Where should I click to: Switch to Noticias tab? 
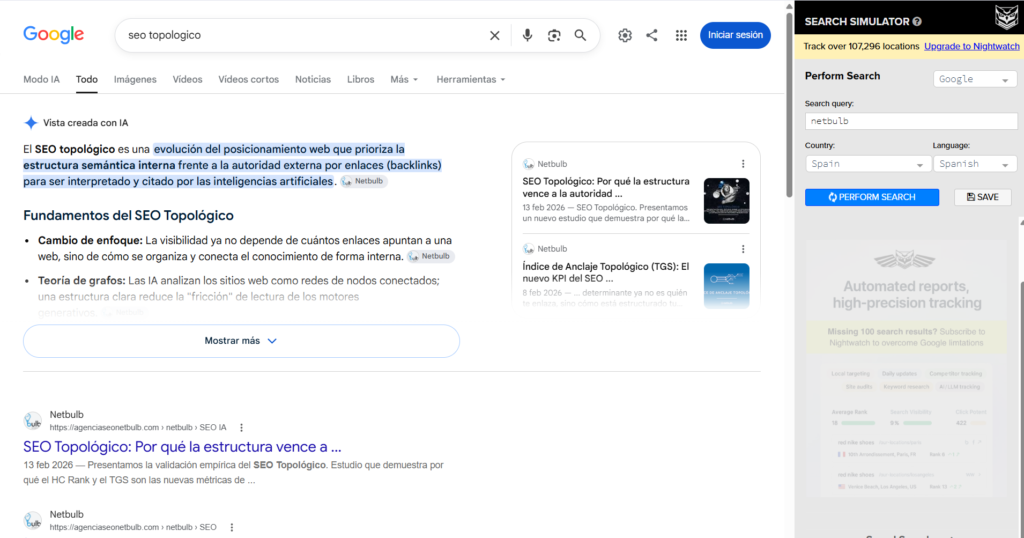coord(313,80)
